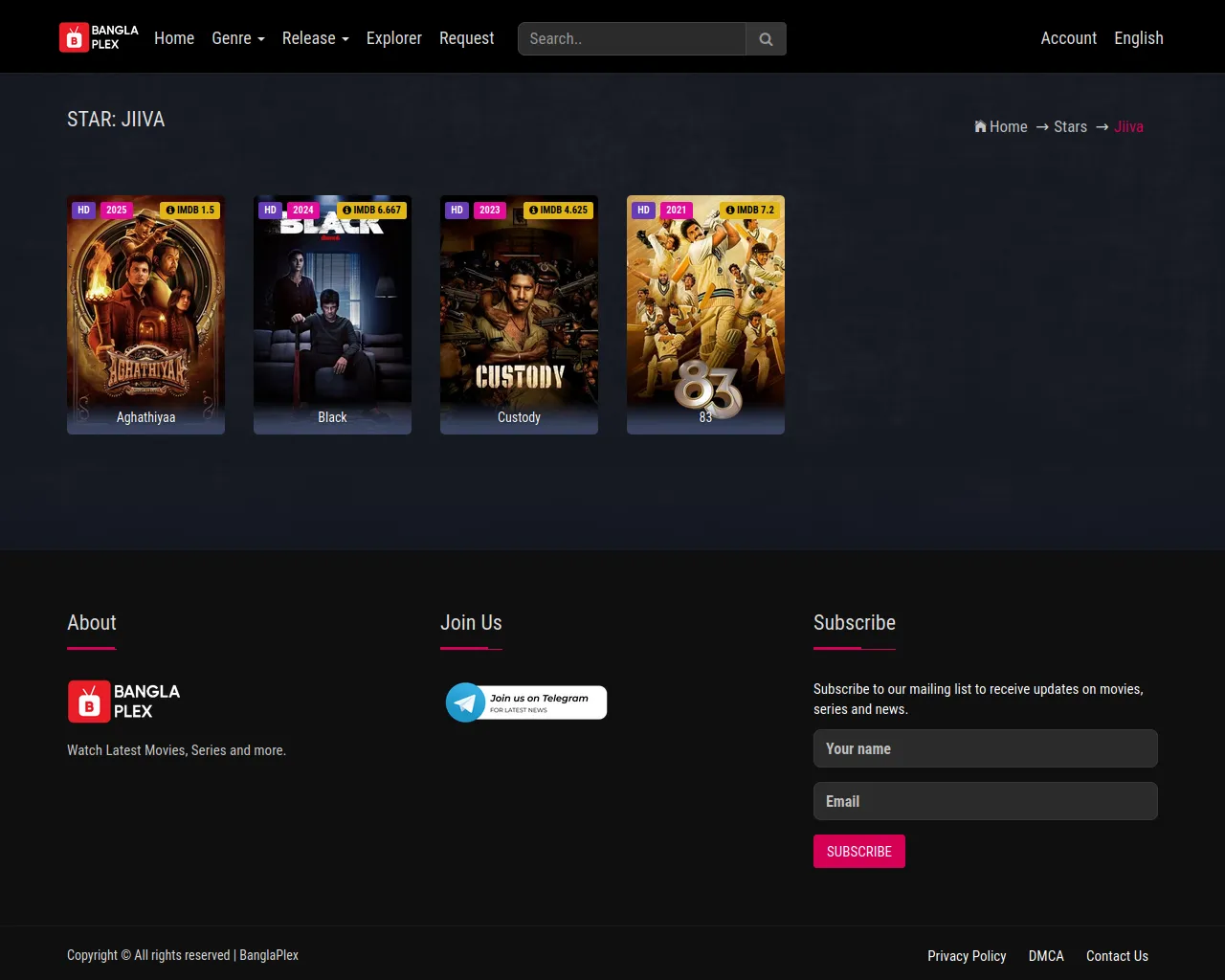Click the BanglaPlex logo in header
Image resolution: width=1225 pixels, height=980 pixels.
(x=100, y=38)
